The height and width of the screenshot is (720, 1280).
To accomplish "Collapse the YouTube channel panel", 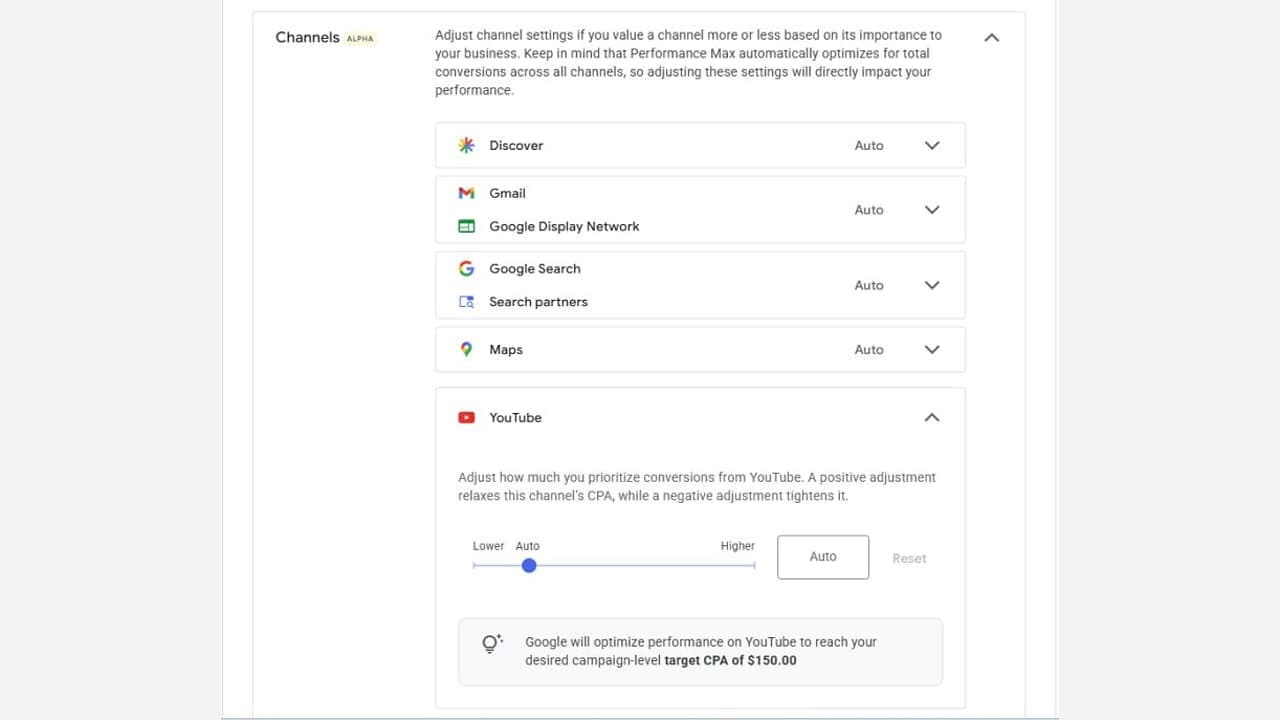I will pos(932,417).
